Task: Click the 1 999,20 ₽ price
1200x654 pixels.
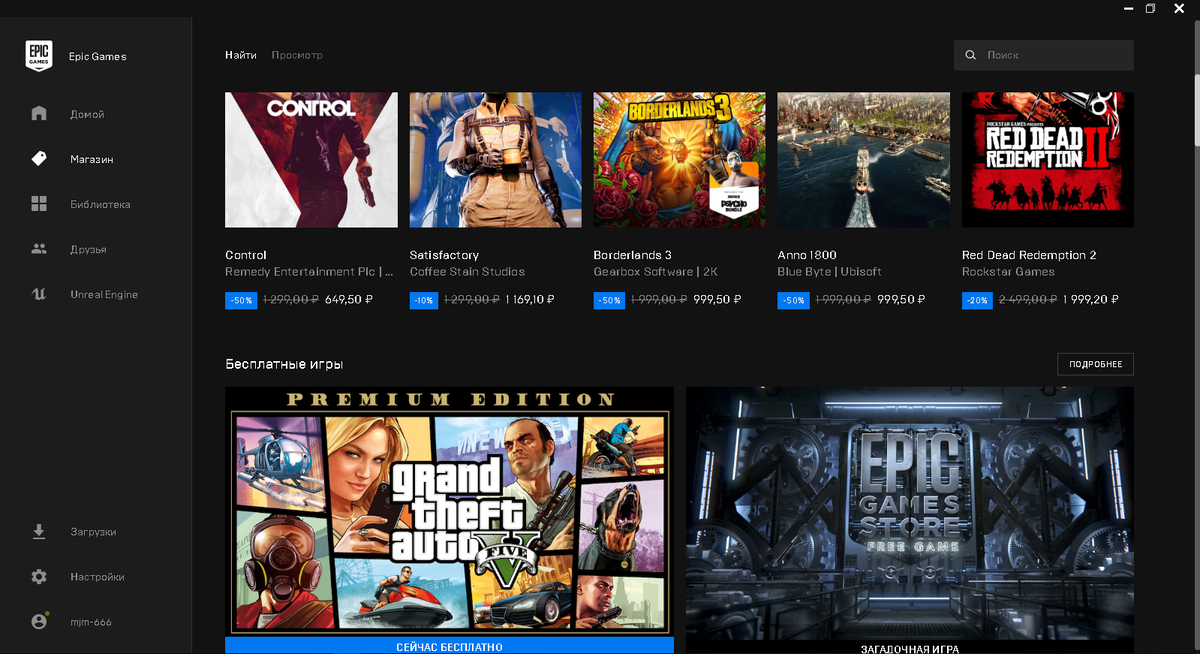Action: [1091, 300]
